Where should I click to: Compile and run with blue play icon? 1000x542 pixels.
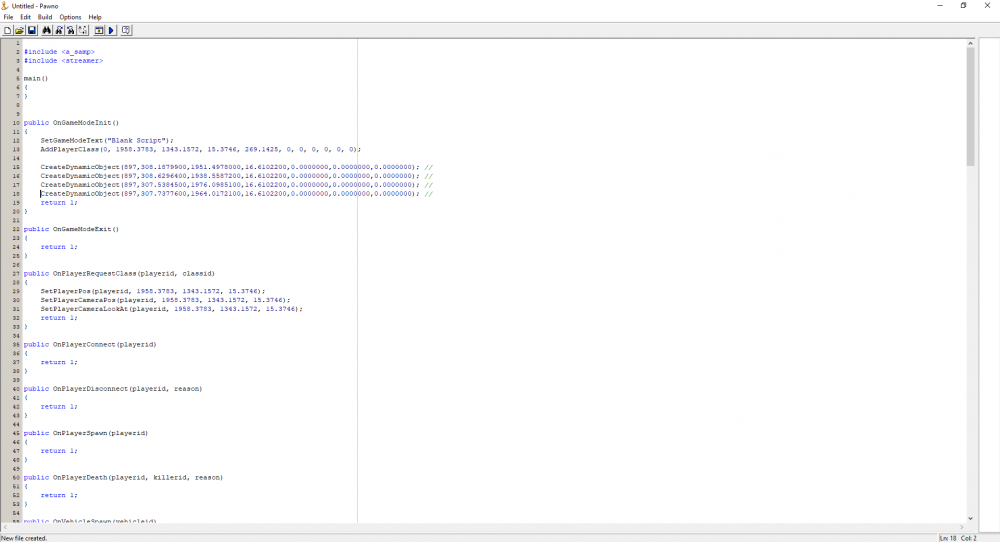tap(111, 30)
